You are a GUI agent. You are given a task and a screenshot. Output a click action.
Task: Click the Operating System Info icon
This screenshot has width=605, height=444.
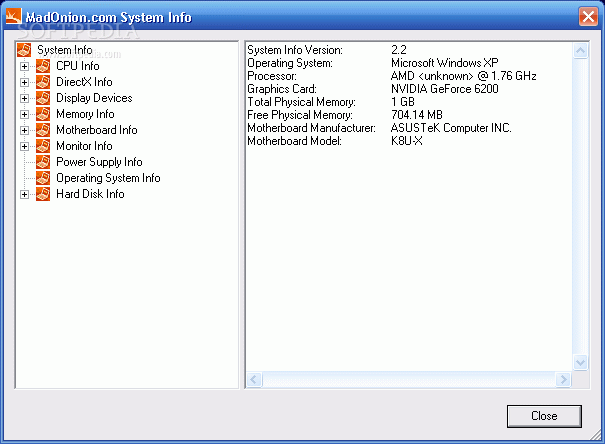[x=43, y=178]
